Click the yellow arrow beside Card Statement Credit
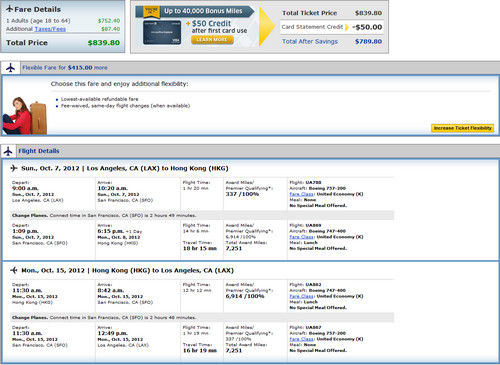Screen dimensions: 500x365 tap(347, 27)
